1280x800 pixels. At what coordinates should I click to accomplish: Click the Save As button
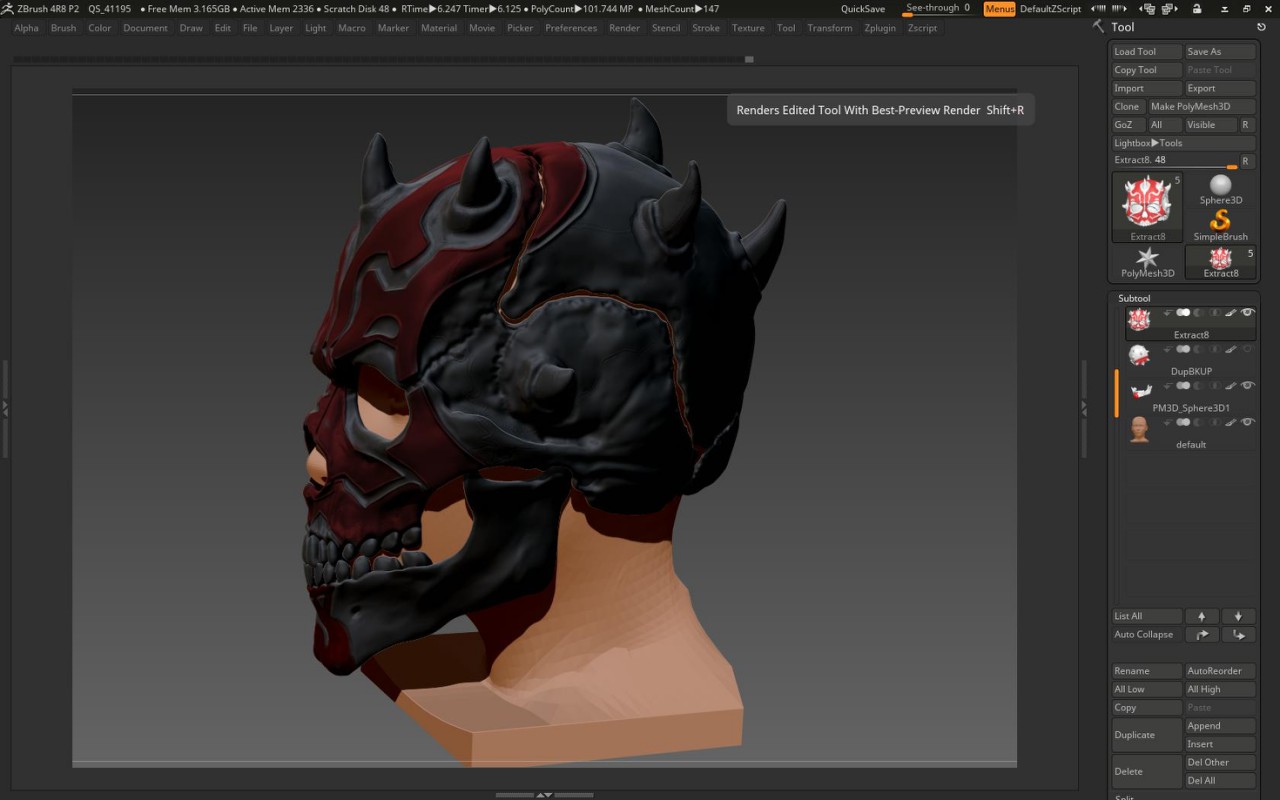[1220, 52]
